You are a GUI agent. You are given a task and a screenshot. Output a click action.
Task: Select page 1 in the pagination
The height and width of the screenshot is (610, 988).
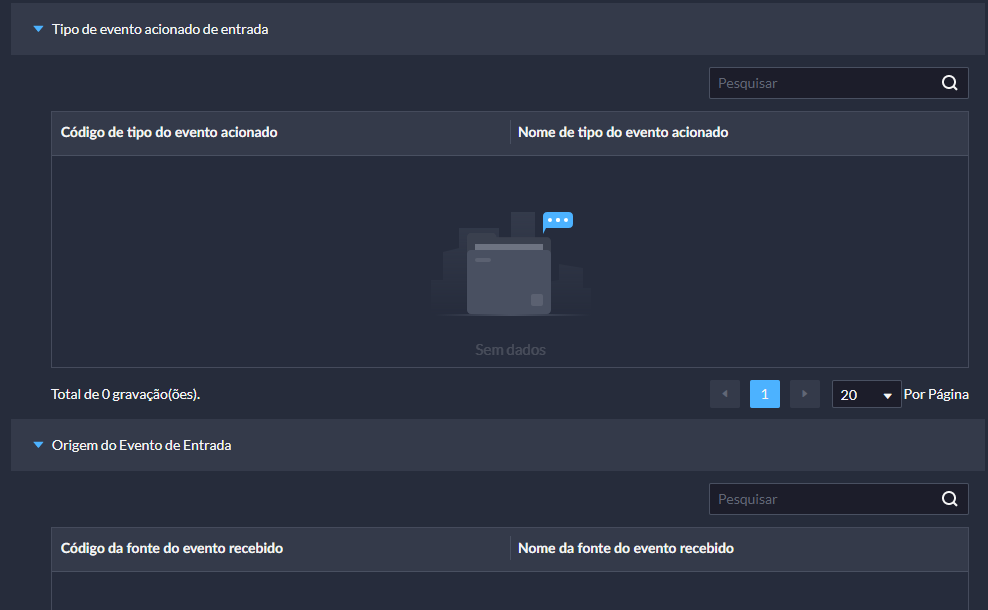[765, 394]
